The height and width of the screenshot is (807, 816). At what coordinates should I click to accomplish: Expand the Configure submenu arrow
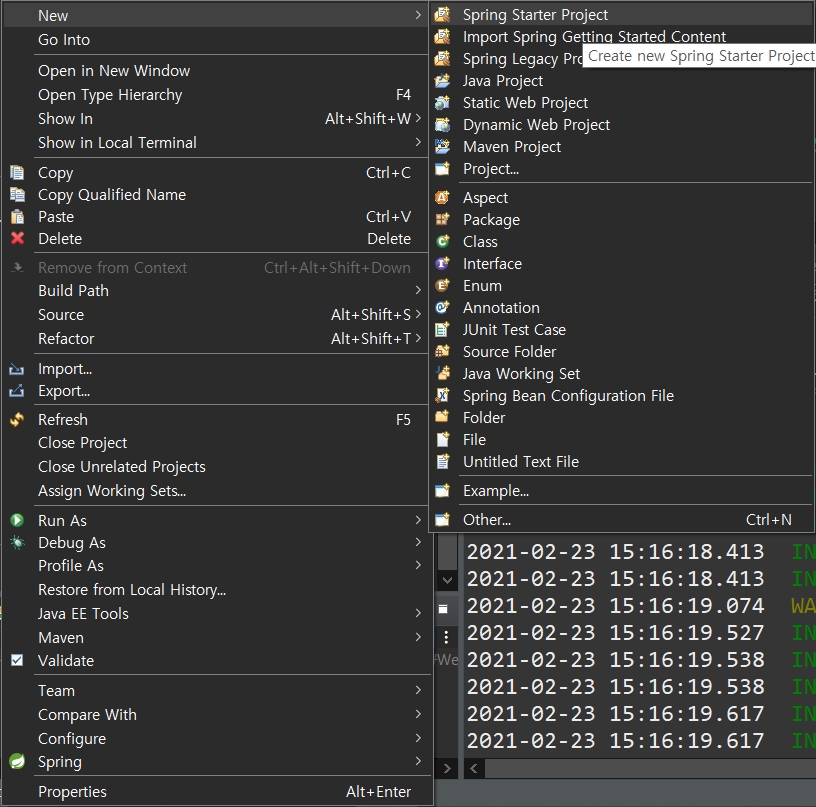coord(418,738)
